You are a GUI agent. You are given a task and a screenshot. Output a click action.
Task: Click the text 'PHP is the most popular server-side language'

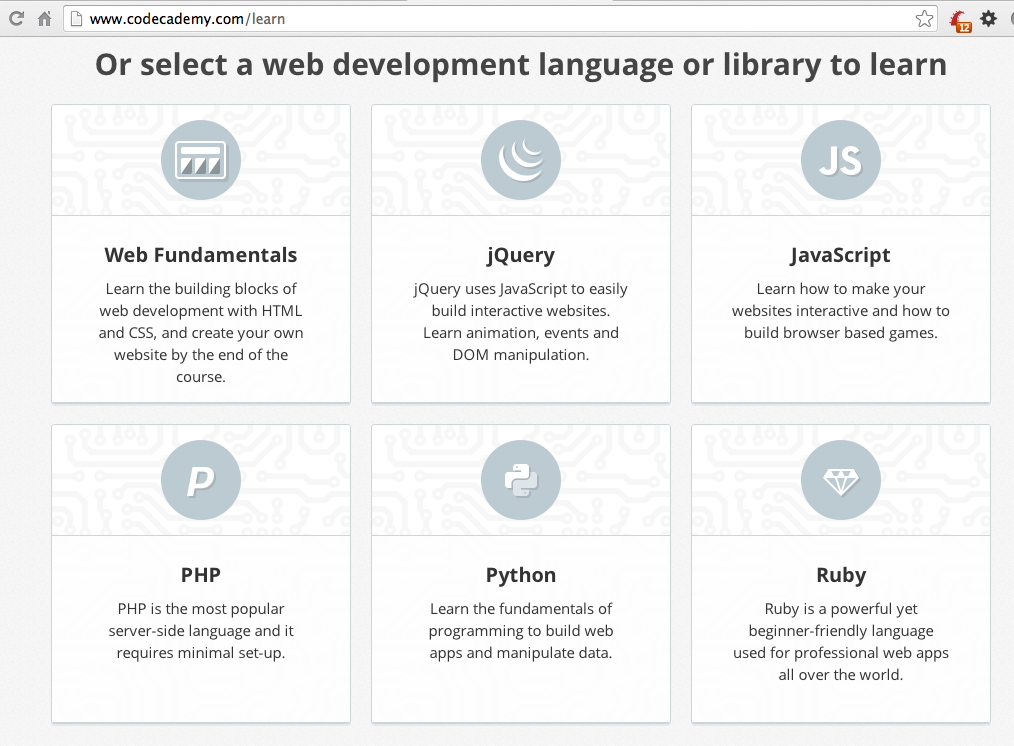tap(200, 630)
